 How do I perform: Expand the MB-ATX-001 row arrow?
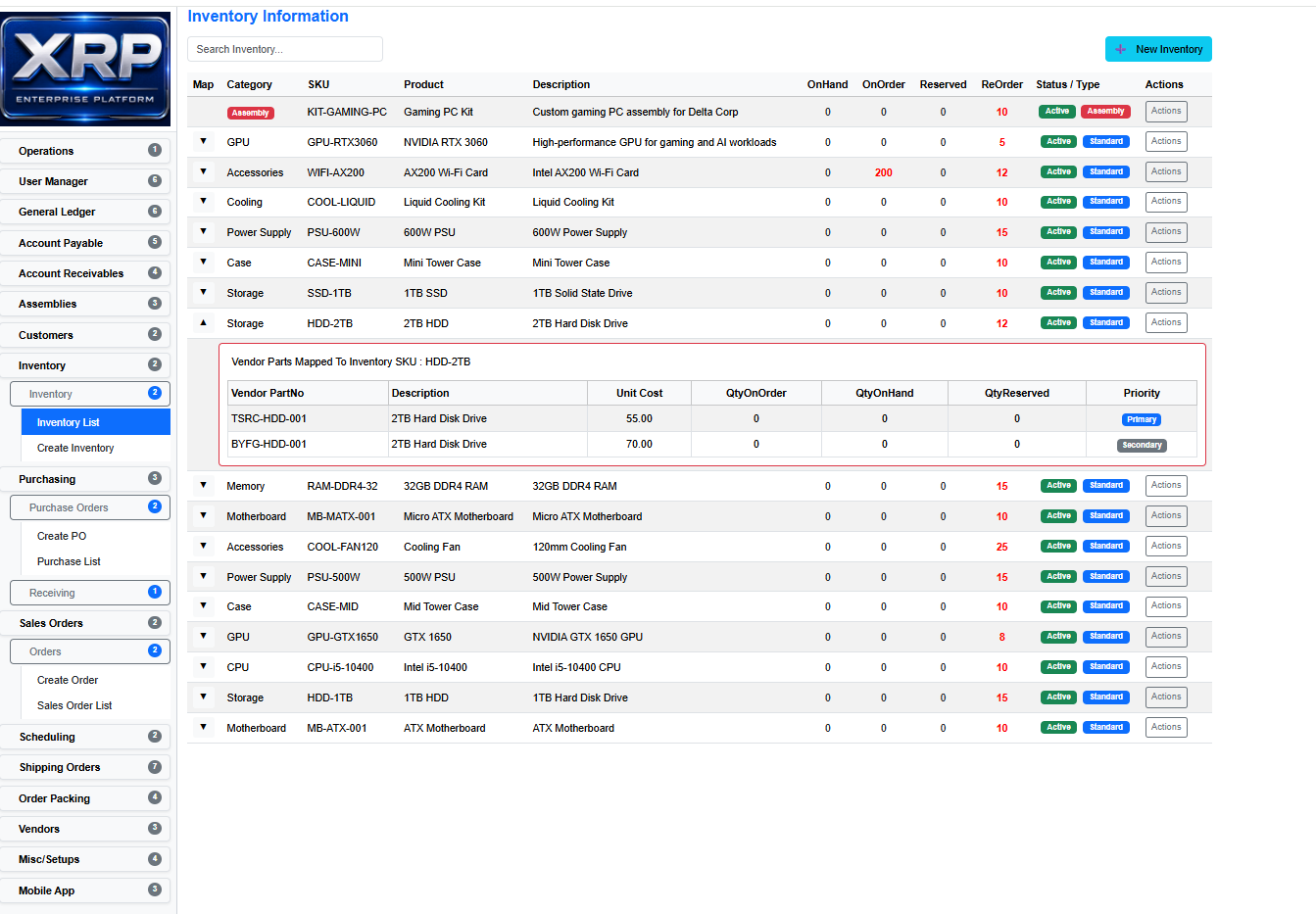(203, 727)
